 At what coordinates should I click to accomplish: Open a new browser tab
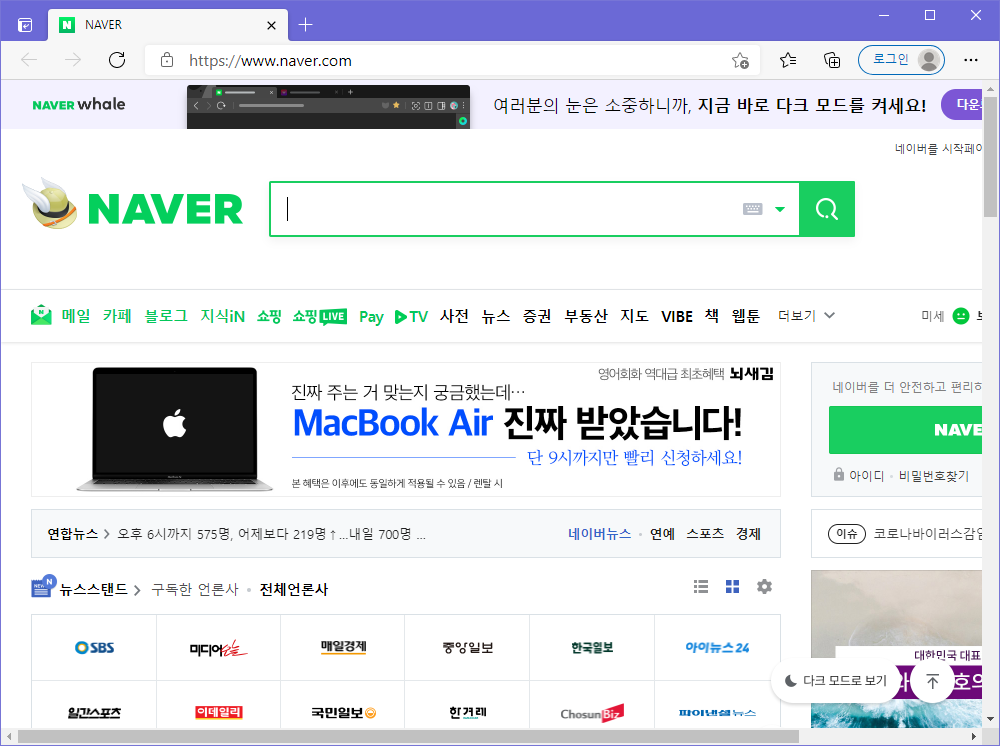(305, 25)
